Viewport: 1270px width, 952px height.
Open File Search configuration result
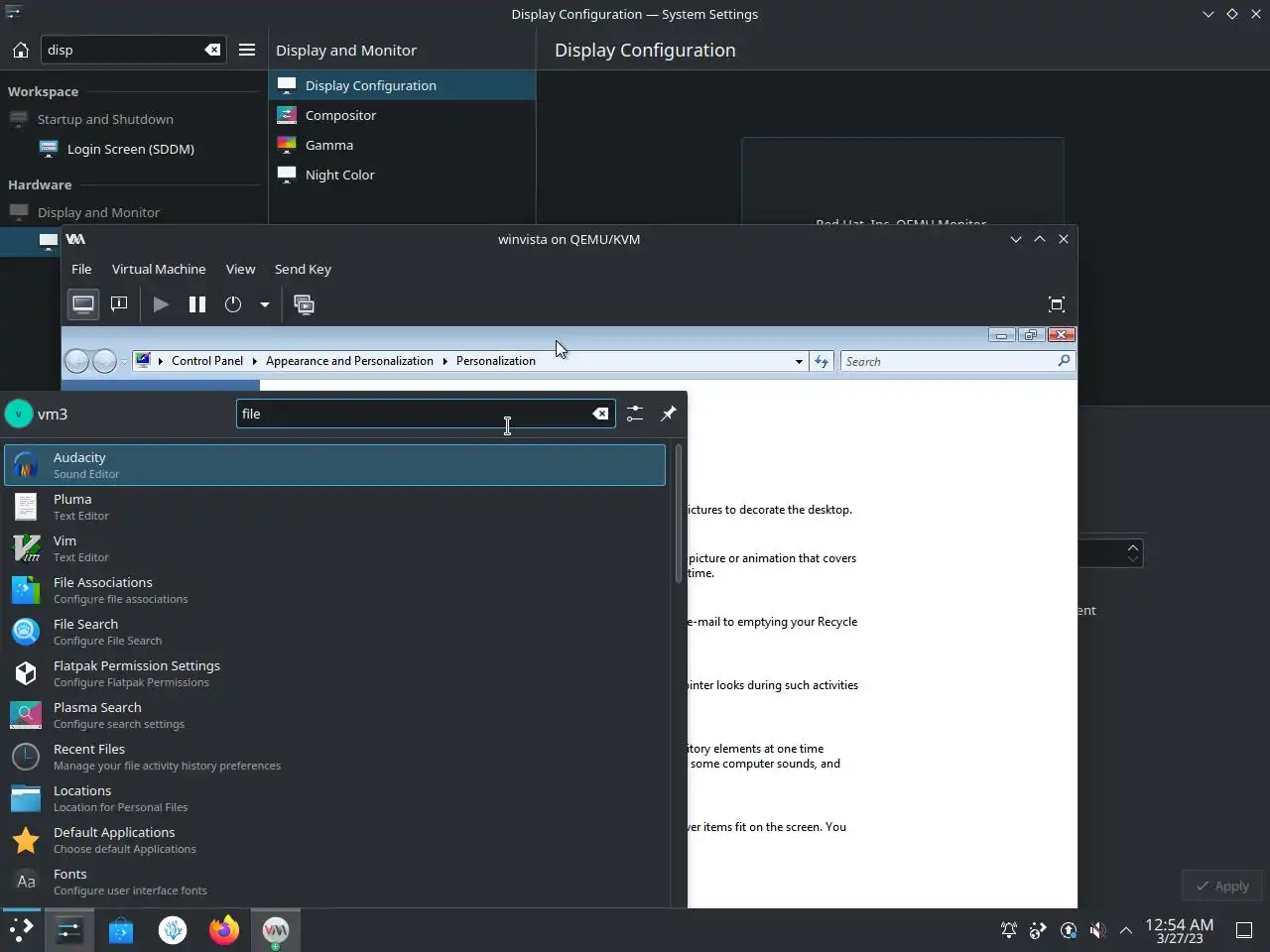[334, 632]
